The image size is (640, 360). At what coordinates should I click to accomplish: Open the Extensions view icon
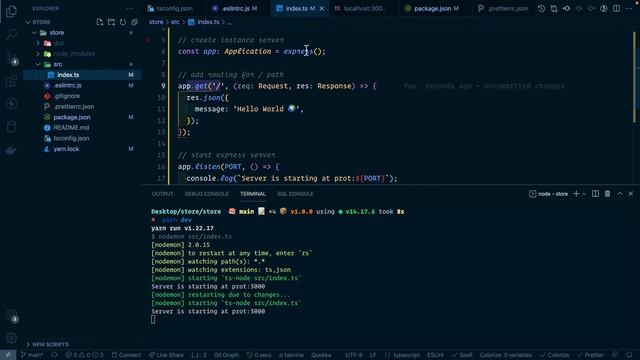pos(11,80)
